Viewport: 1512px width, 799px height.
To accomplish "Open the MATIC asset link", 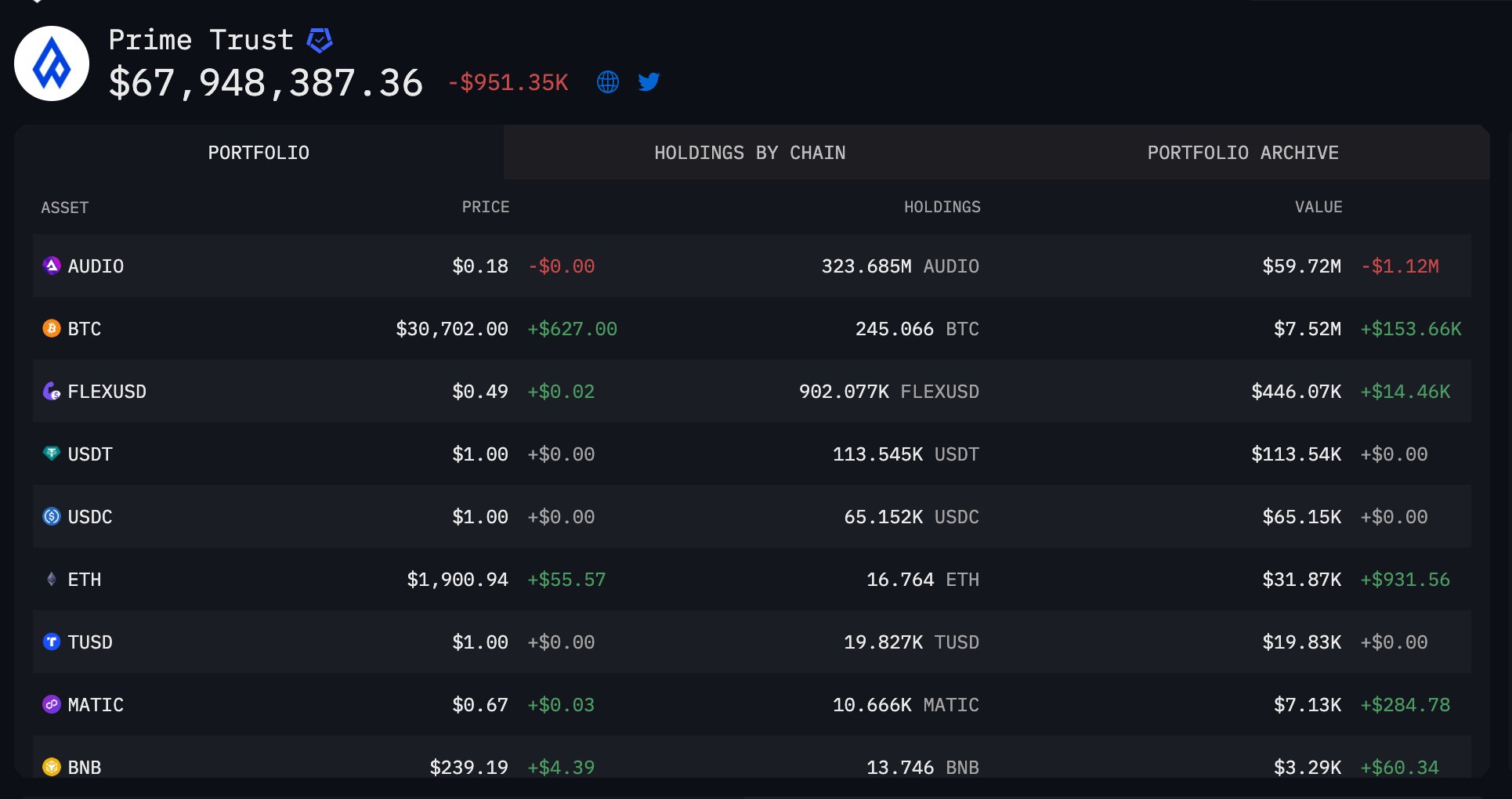I will (x=96, y=705).
